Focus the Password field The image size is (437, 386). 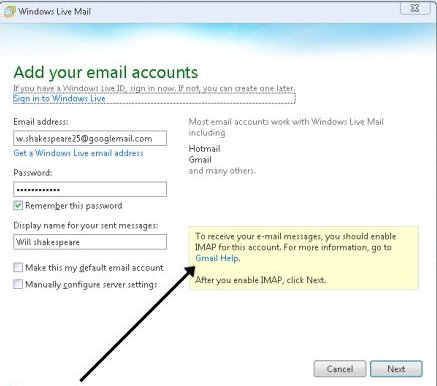(x=90, y=189)
